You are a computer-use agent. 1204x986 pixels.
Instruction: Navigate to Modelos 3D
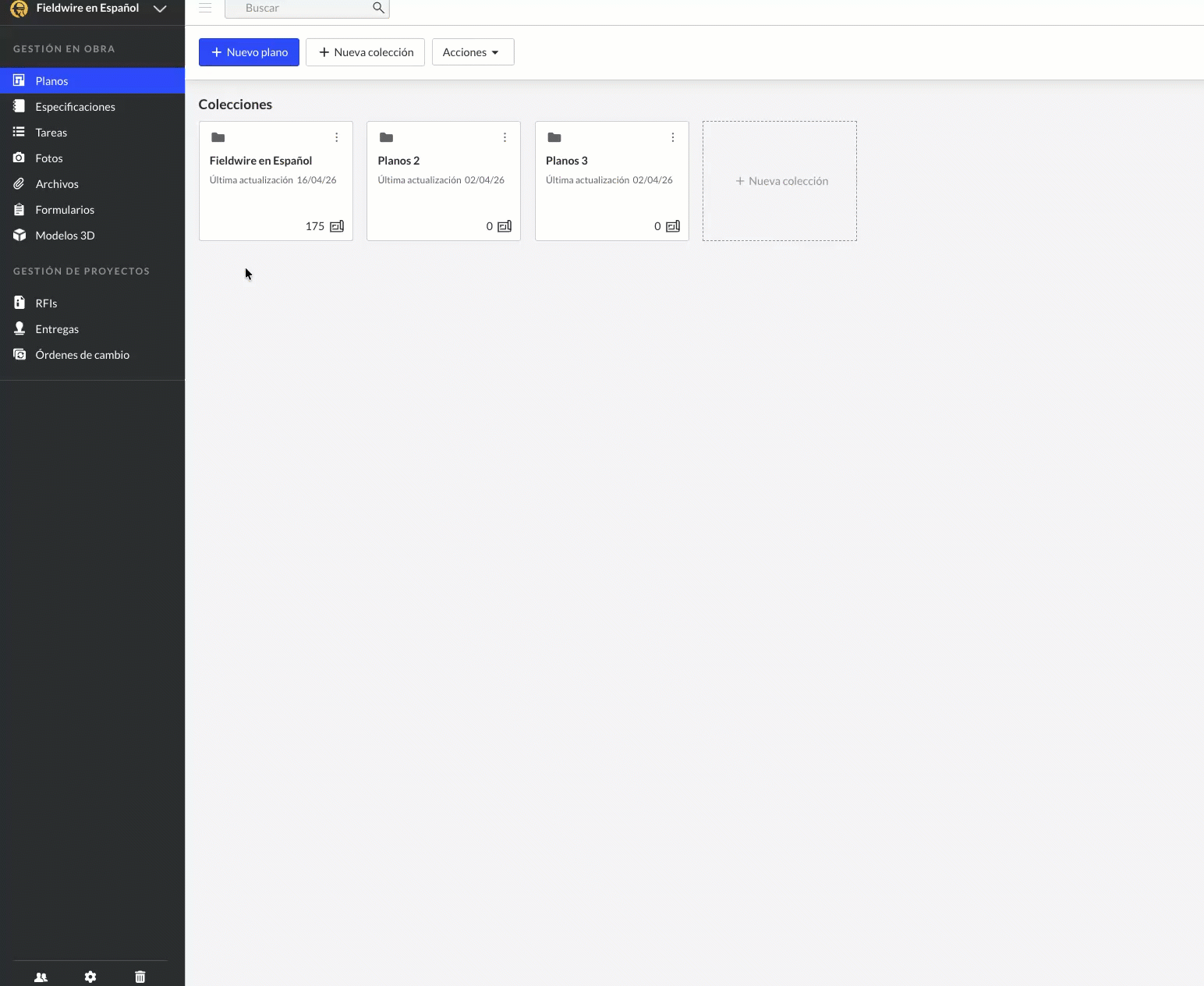pos(65,236)
